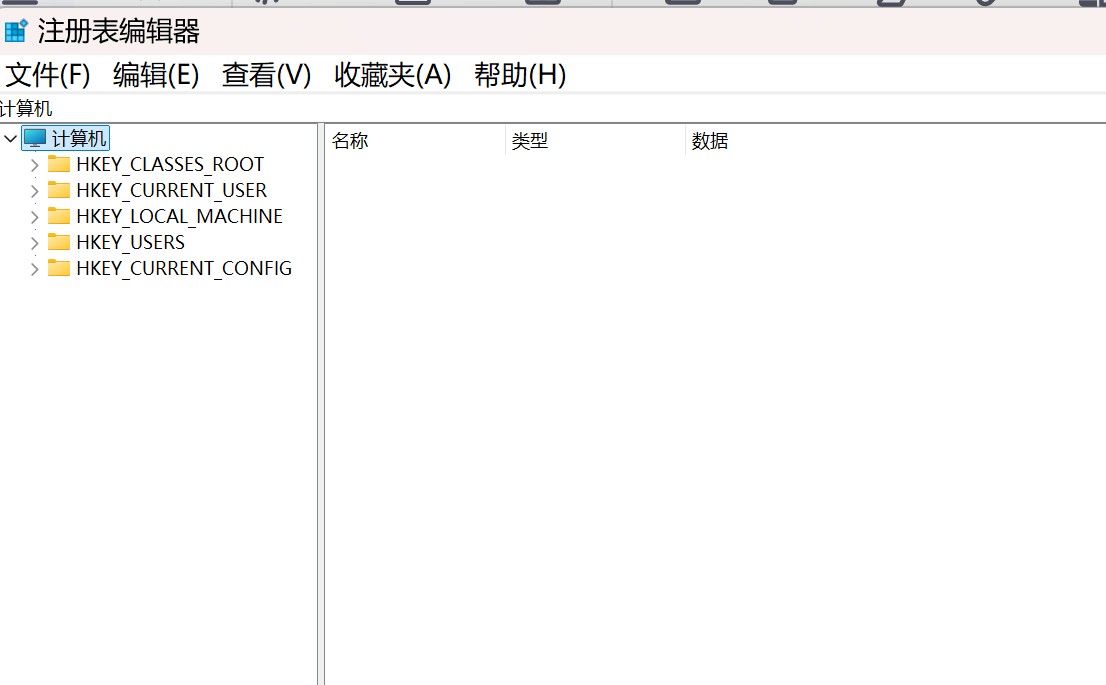Screen dimensions: 1106x685
Task: Expand the HKEY_CURRENT_CONFIG key
Action: [x=35, y=269]
